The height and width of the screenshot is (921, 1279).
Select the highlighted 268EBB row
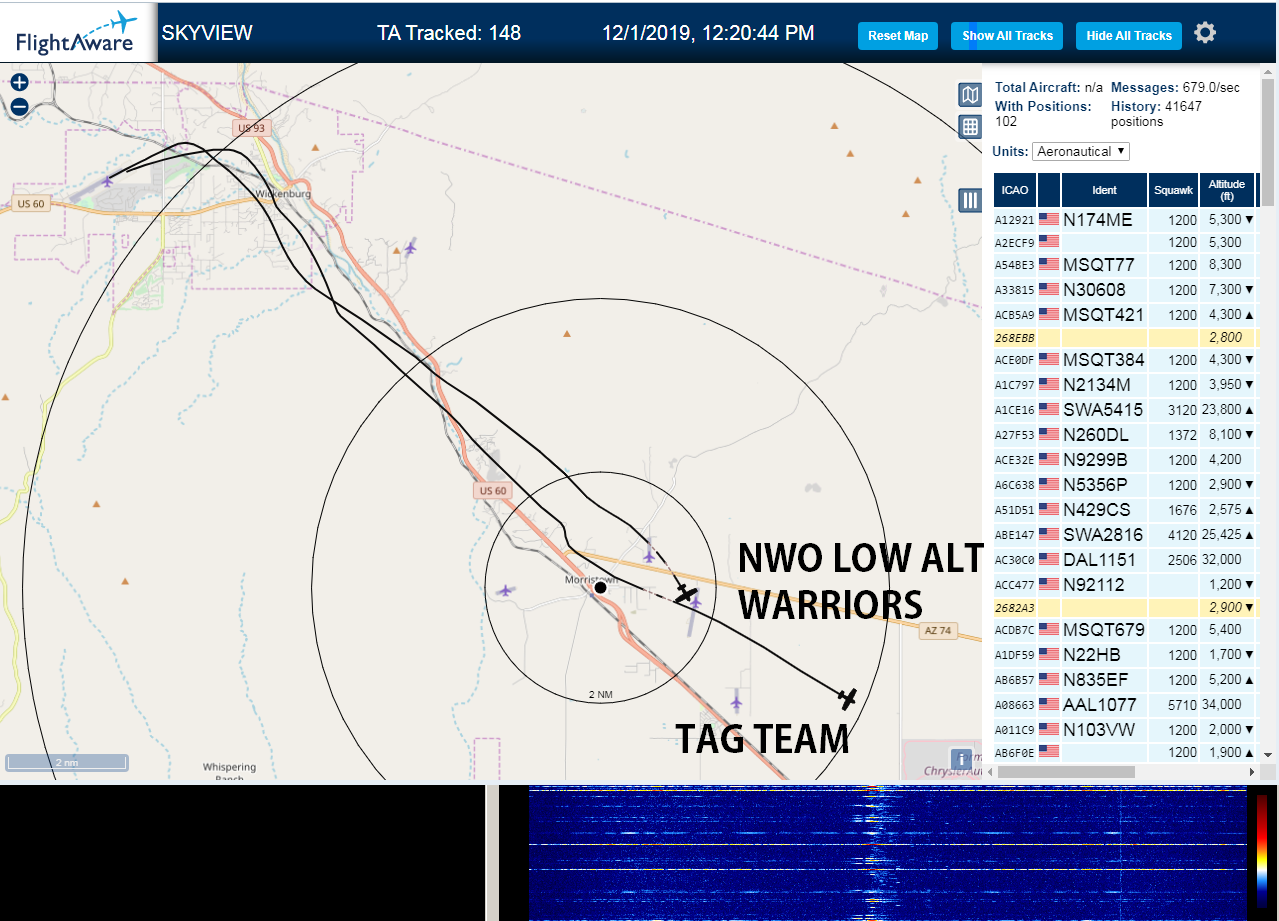[x=1125, y=338]
